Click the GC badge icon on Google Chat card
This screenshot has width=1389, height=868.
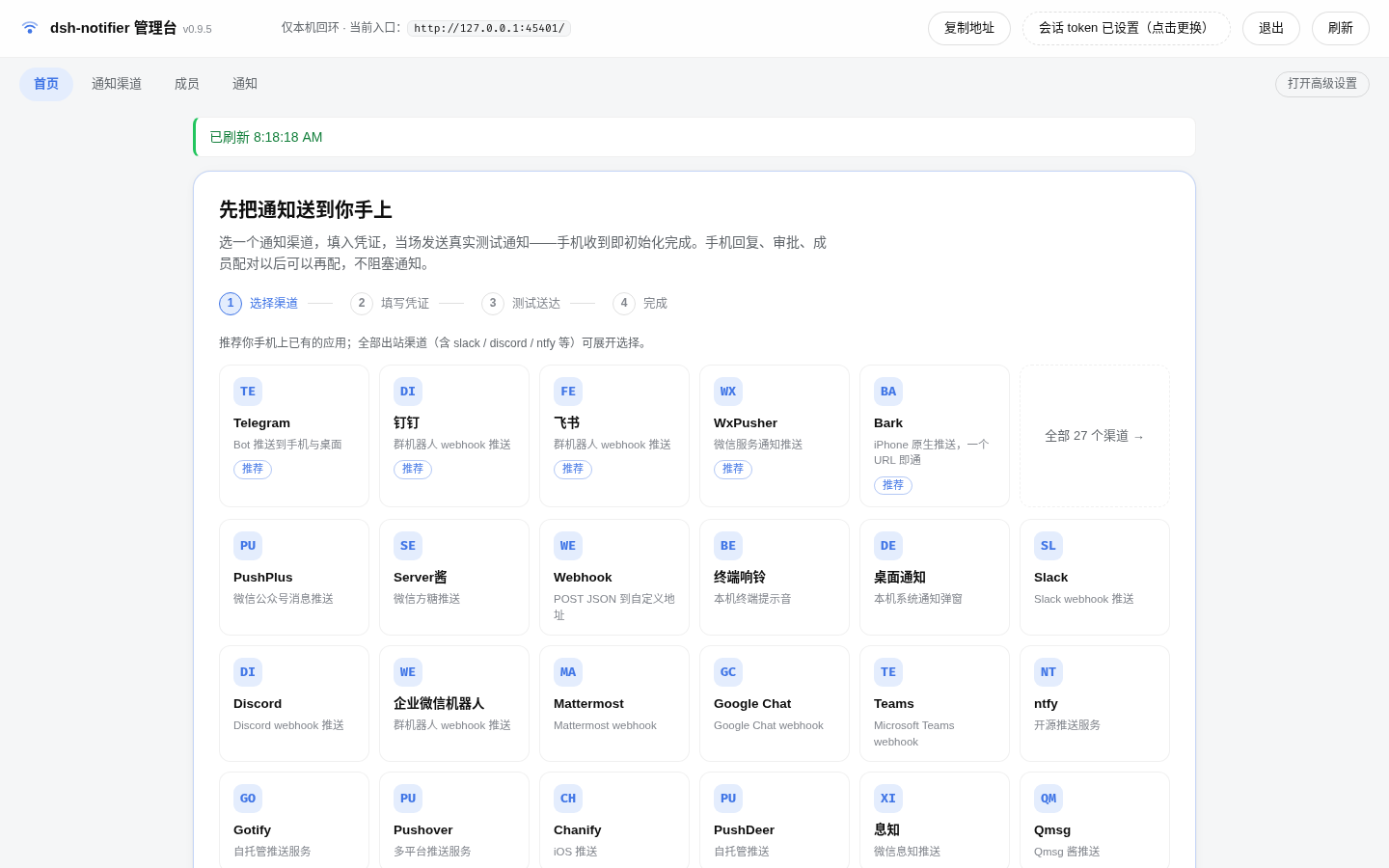pos(728,672)
